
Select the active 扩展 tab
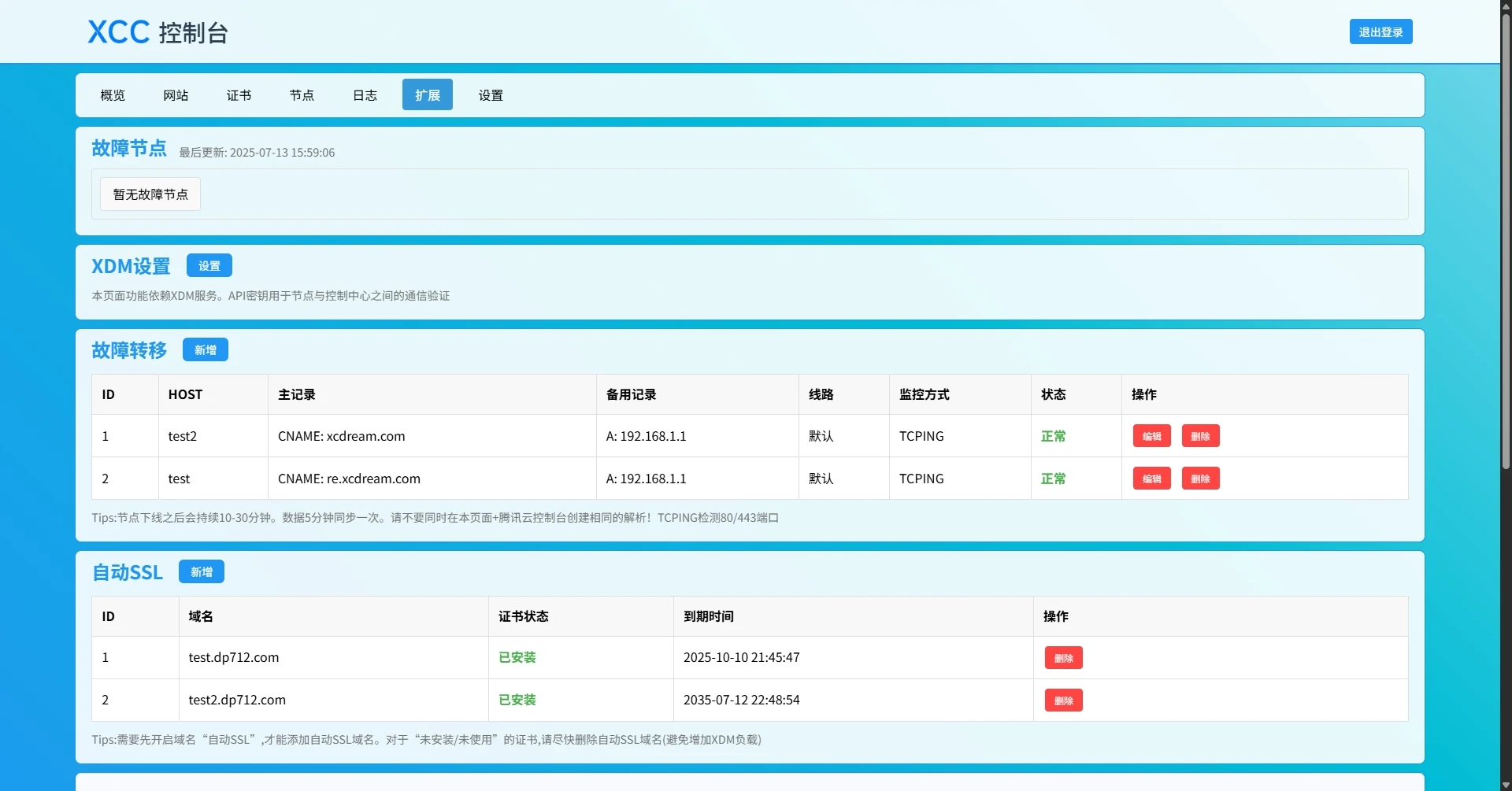click(x=428, y=95)
